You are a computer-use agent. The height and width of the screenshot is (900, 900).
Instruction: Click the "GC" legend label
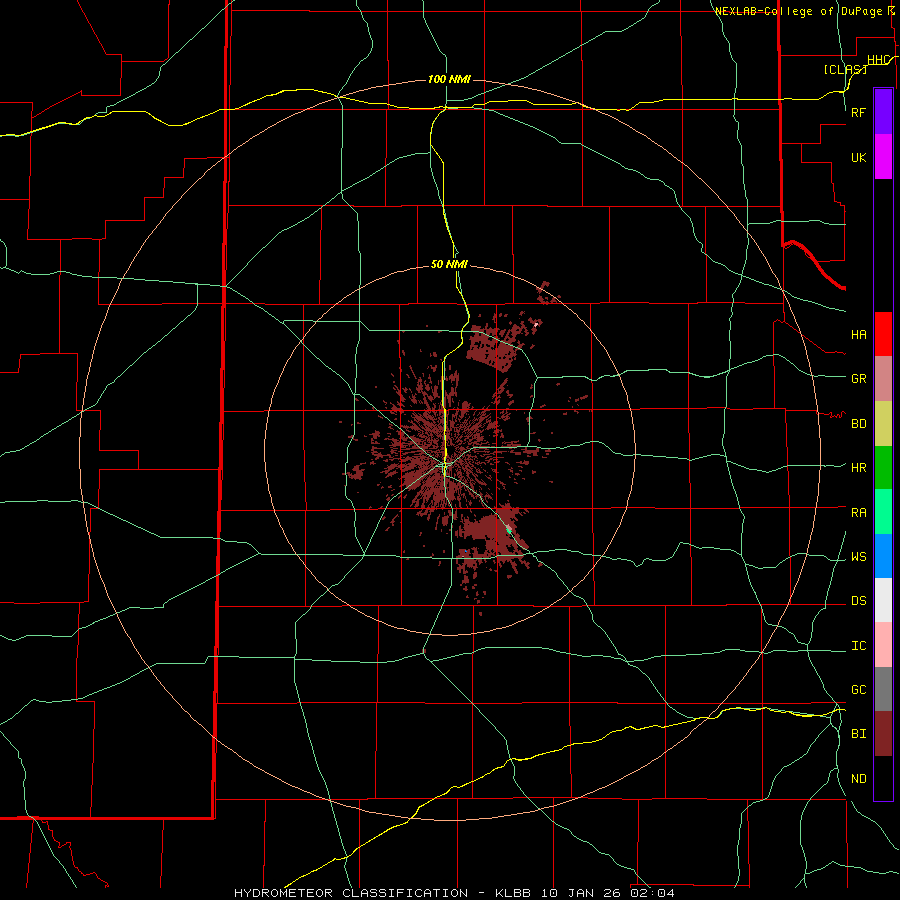[x=858, y=690]
